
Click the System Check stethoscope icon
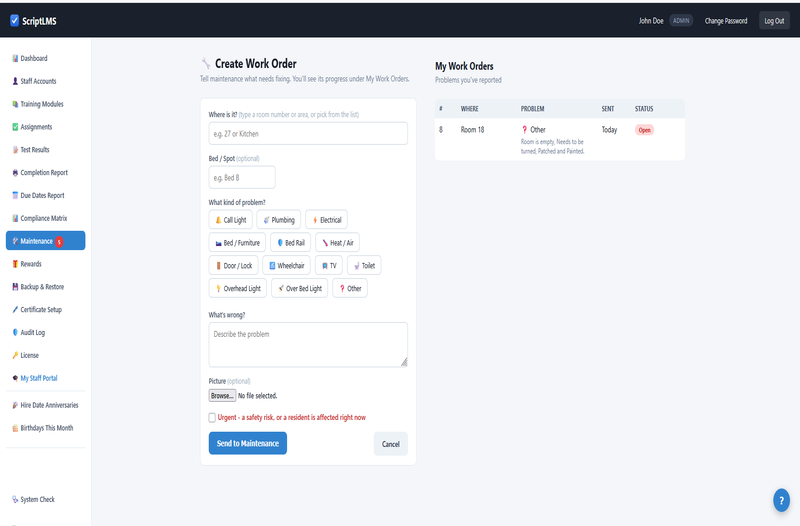click(15, 499)
